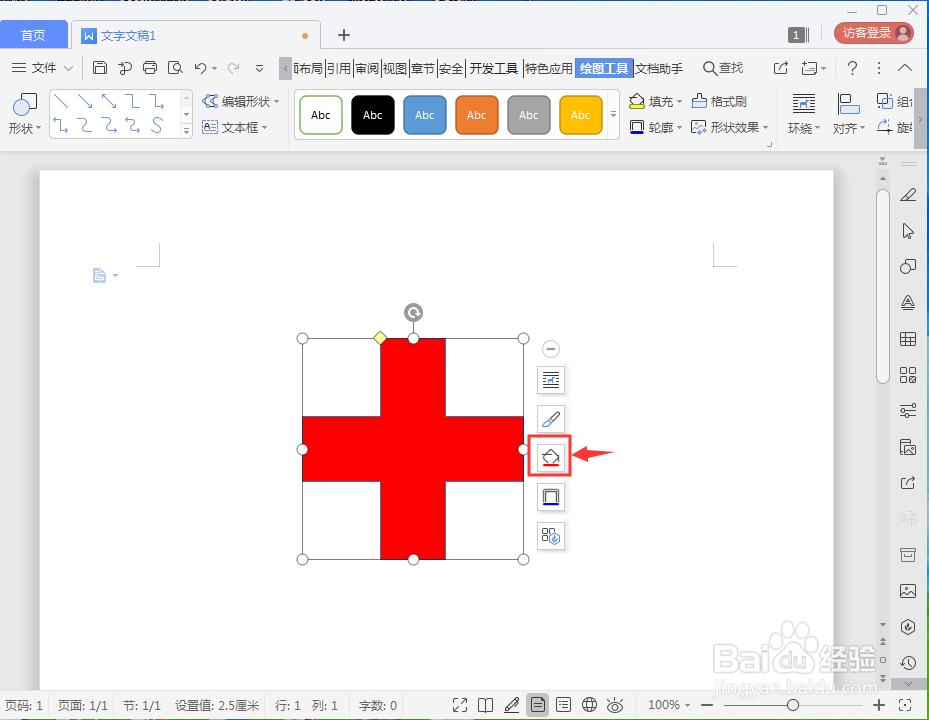Click the share icon in top bar
Screen dimensions: 929x720
781,68
